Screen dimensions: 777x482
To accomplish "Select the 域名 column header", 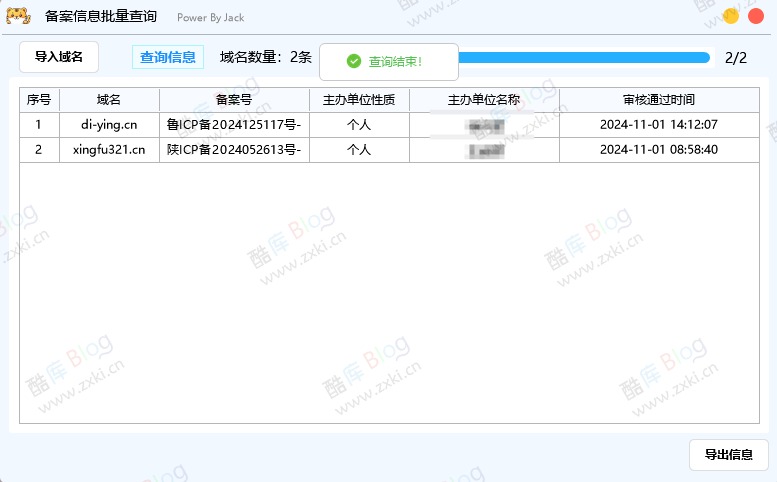I will pyautogui.click(x=109, y=100).
